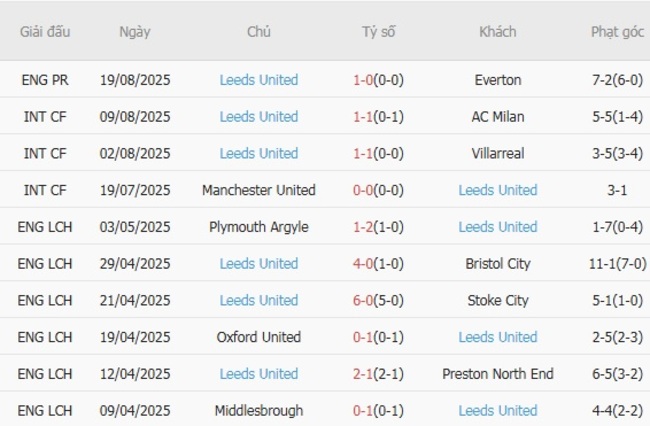Image resolution: width=650 pixels, height=426 pixels.
Task: Open the Manchester United team link
Action: (x=259, y=190)
